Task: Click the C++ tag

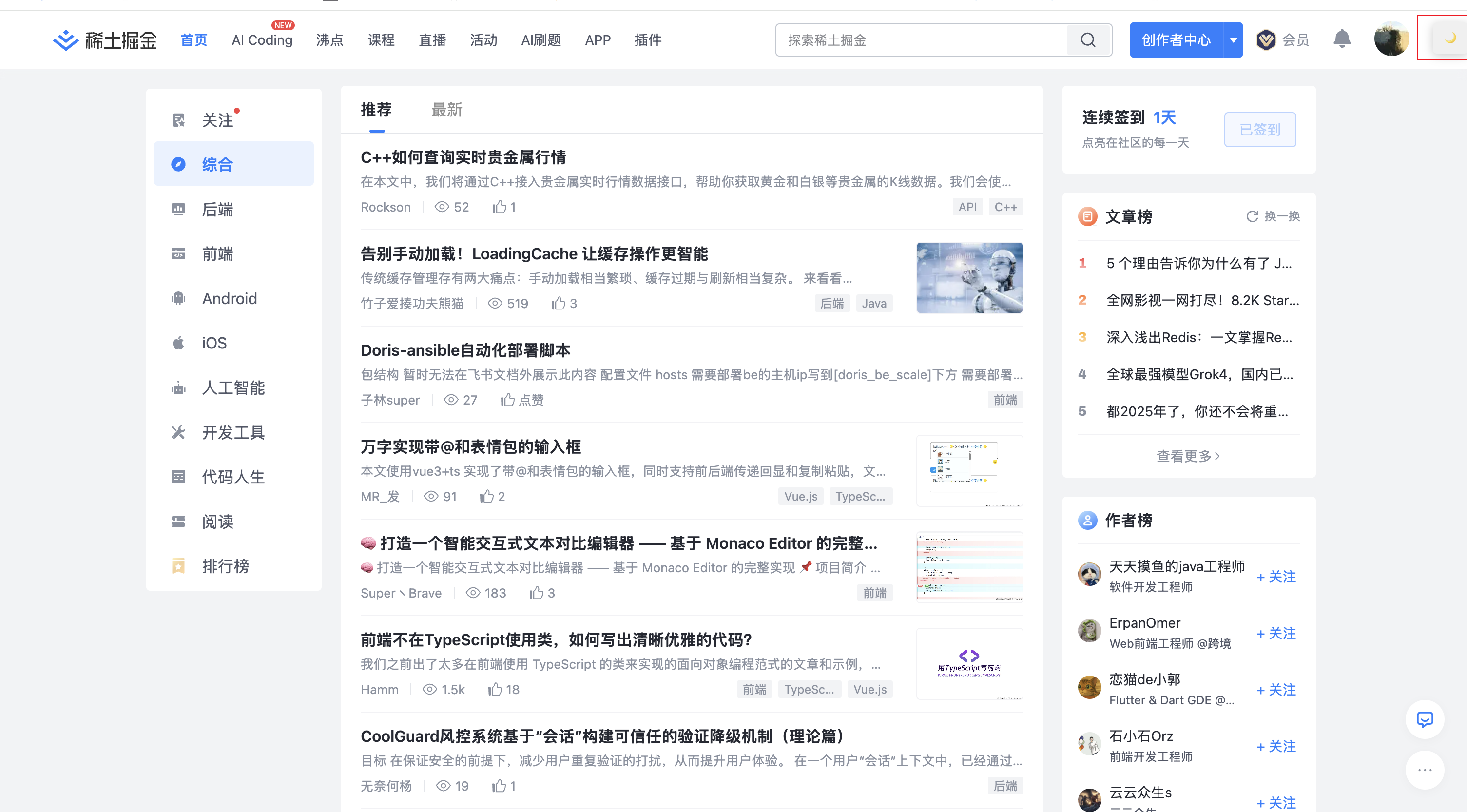Action: 1005,207
